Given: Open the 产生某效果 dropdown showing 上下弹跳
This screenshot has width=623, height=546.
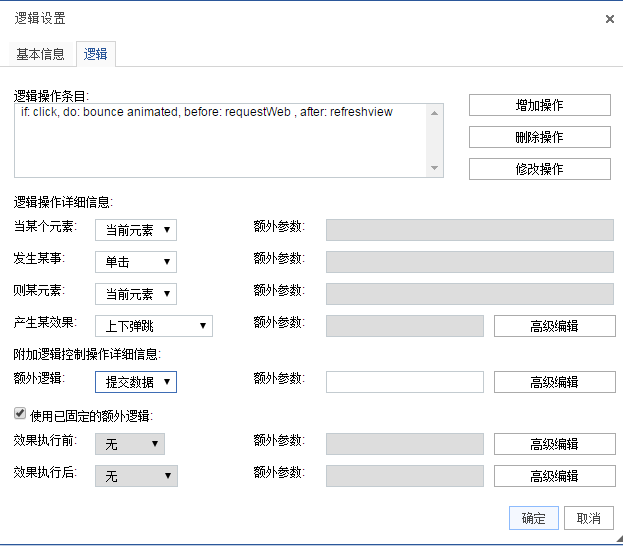Looking at the screenshot, I should click(x=154, y=326).
